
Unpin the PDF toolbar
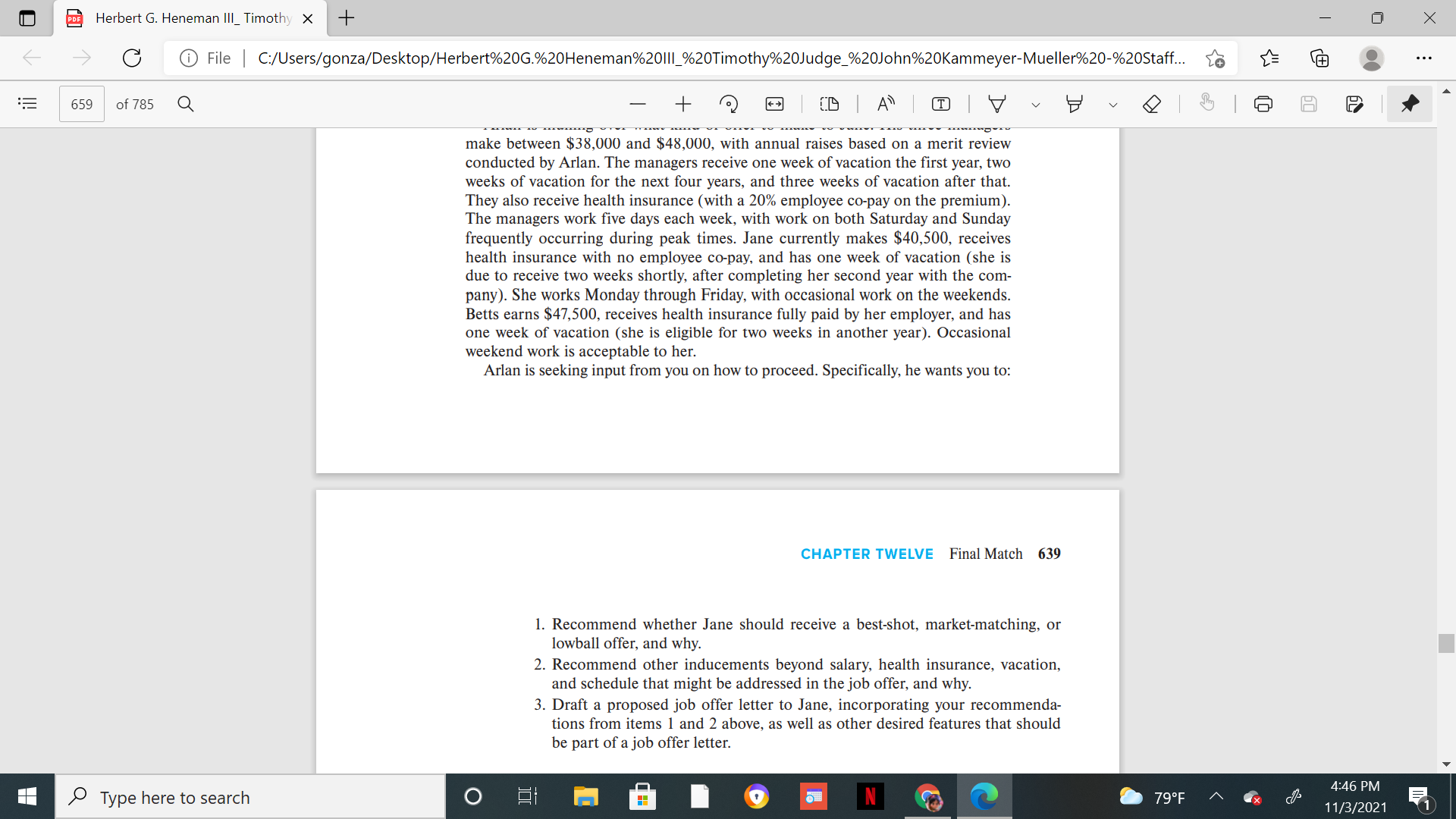coord(1410,104)
